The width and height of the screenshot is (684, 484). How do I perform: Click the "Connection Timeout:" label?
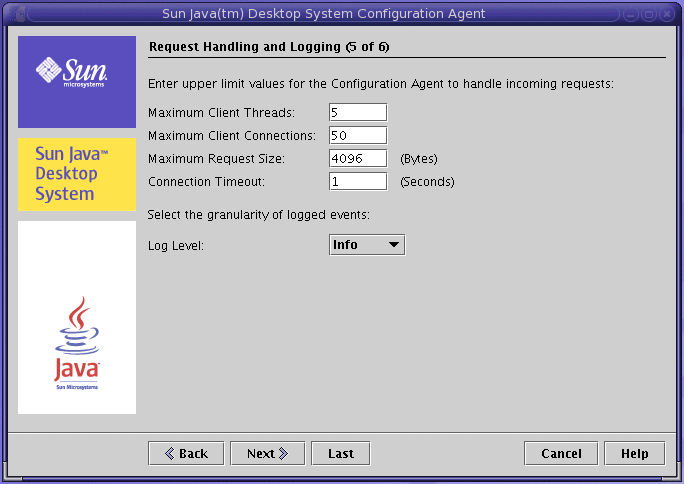pyautogui.click(x=206, y=181)
